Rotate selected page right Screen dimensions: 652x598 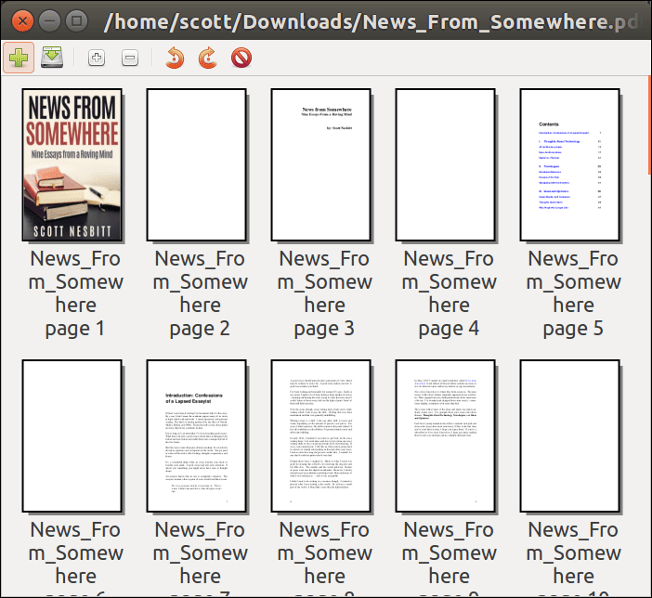pyautogui.click(x=207, y=59)
